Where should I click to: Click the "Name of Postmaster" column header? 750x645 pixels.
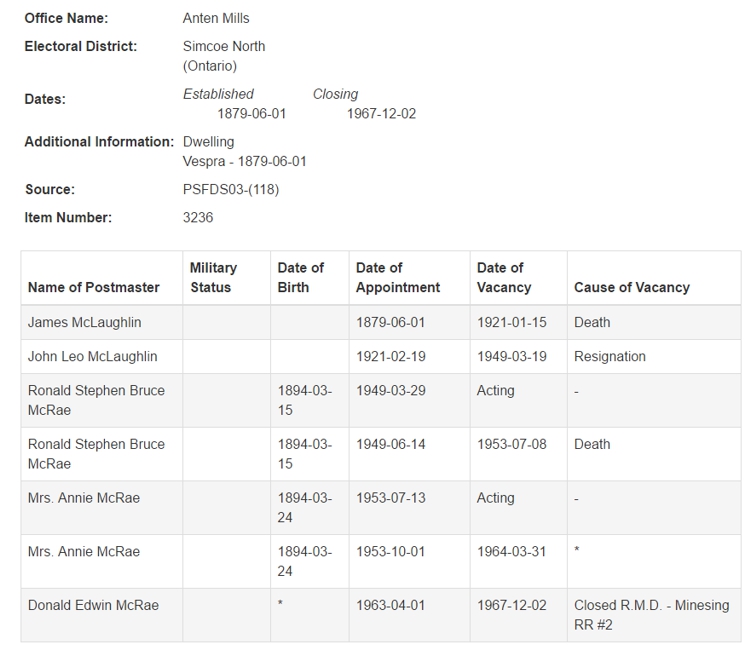[x=94, y=287]
